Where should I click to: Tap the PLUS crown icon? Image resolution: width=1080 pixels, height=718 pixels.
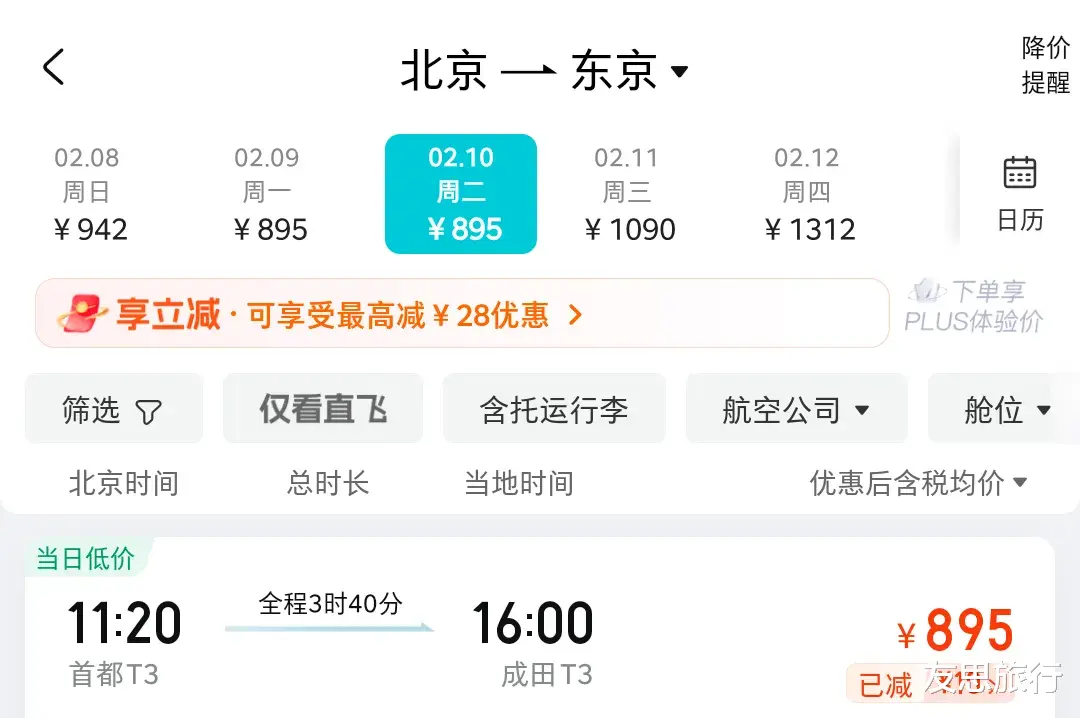[x=927, y=291]
